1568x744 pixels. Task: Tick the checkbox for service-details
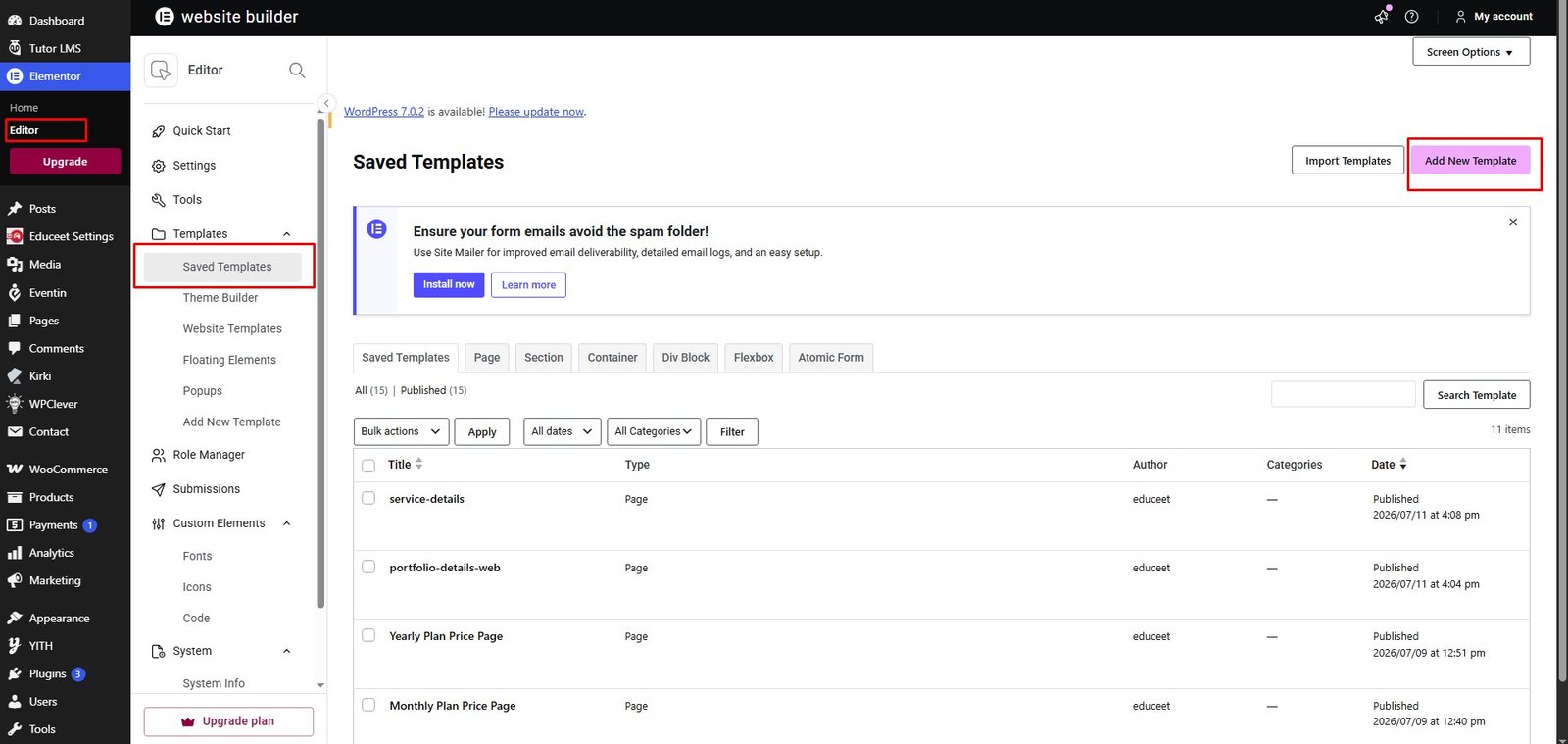pyautogui.click(x=368, y=498)
